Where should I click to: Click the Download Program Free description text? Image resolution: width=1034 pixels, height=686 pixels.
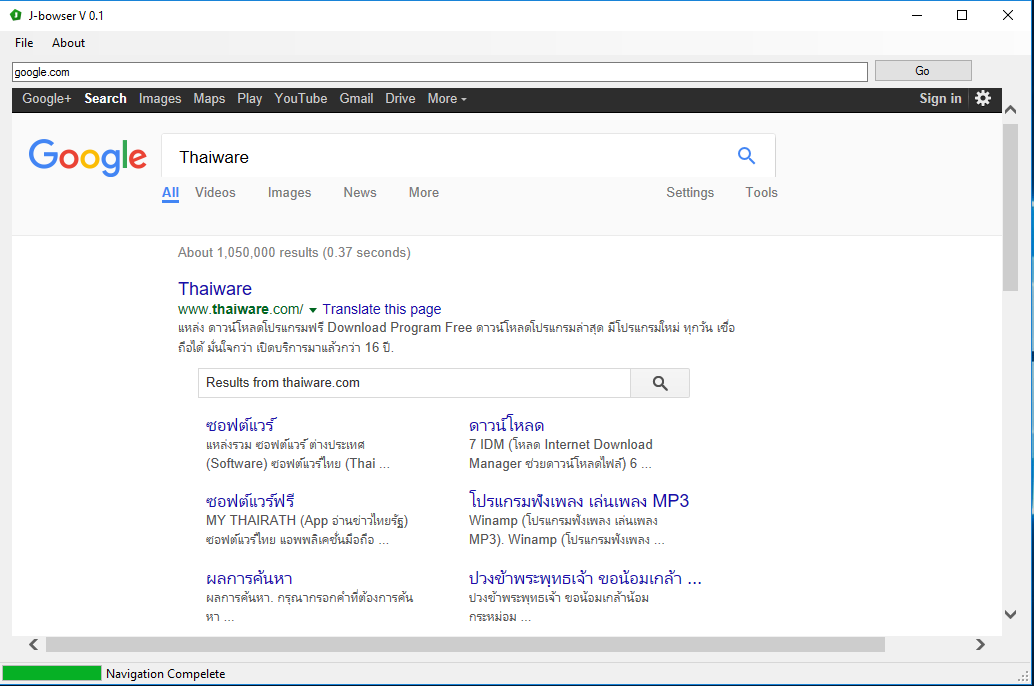(x=456, y=337)
